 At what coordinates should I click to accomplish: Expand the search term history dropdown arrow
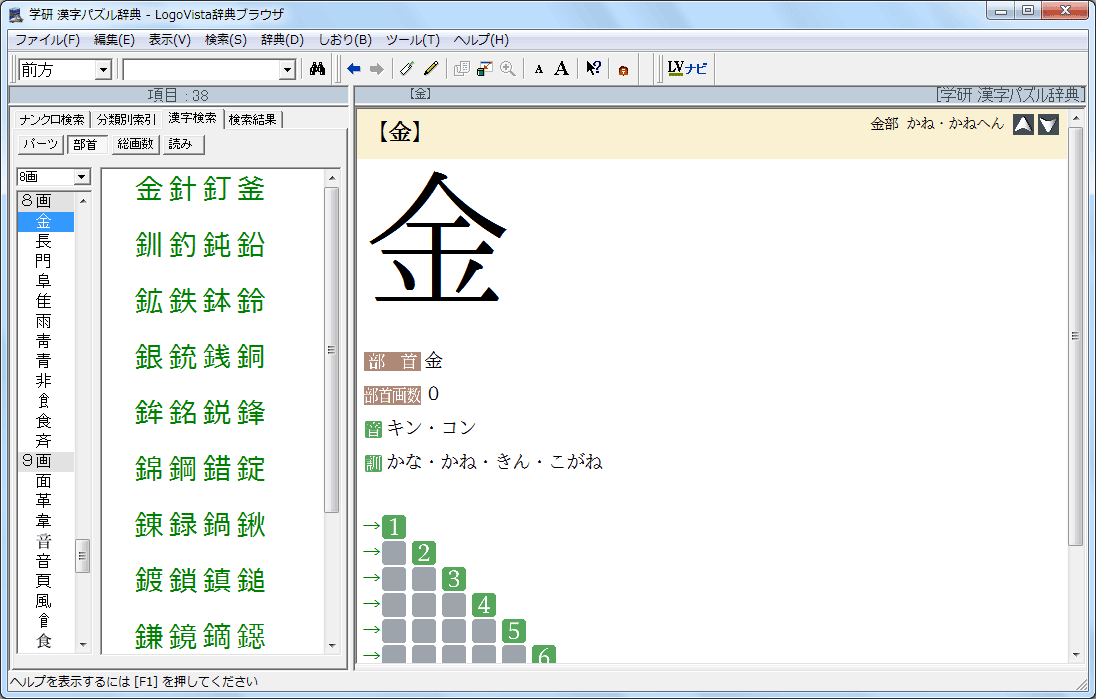click(x=287, y=69)
